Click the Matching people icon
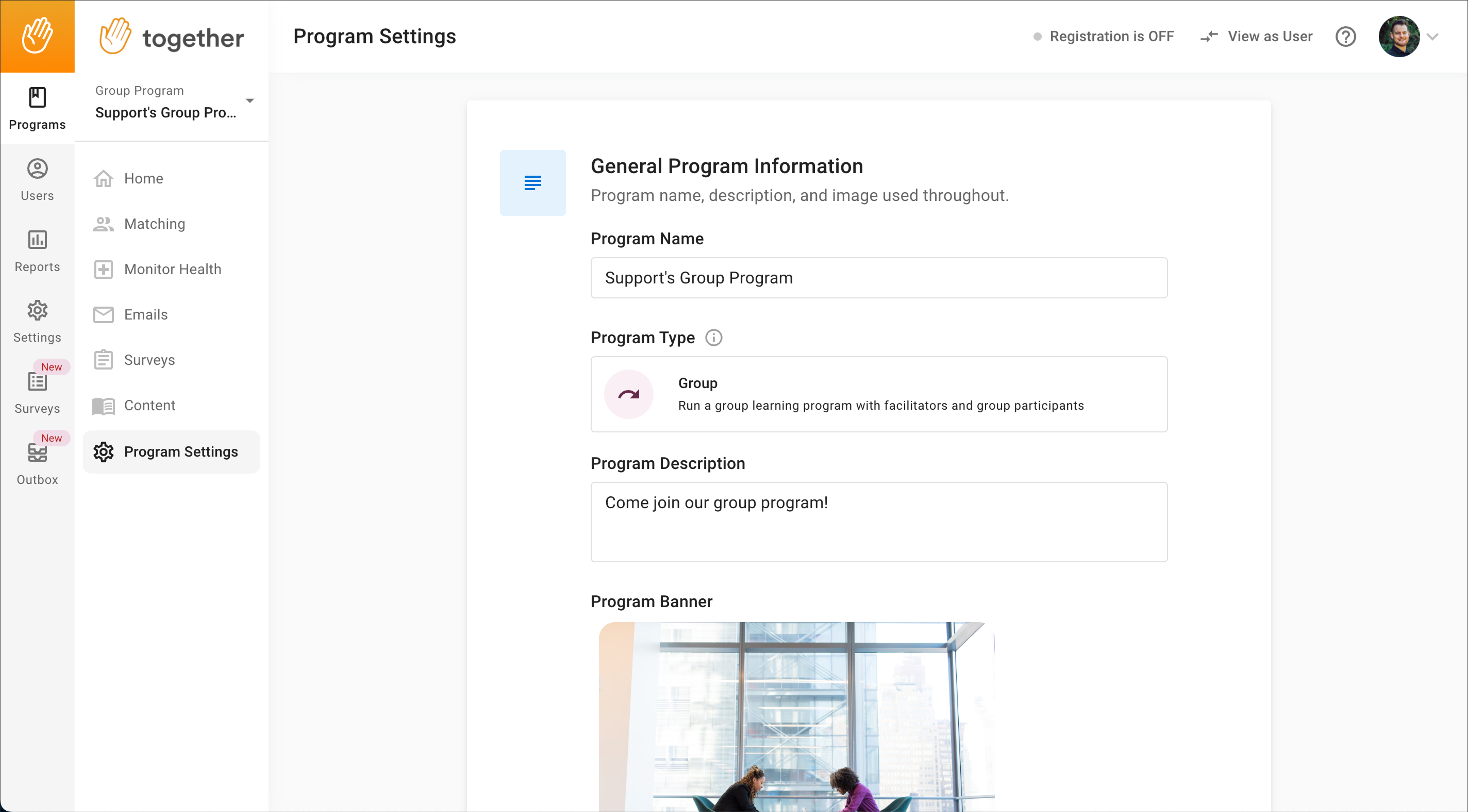Screen dimensions: 1468x812 pos(103,224)
